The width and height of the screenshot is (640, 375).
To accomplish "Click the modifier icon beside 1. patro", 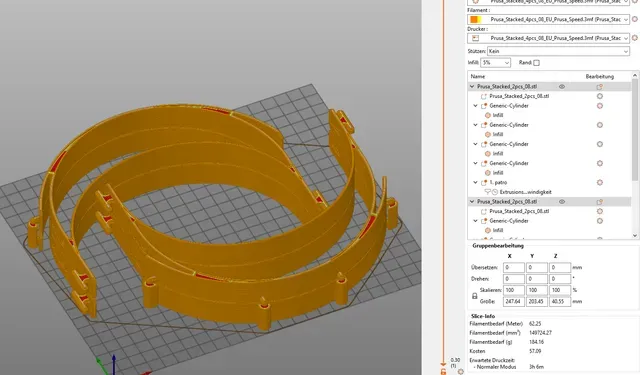I will coord(484,182).
